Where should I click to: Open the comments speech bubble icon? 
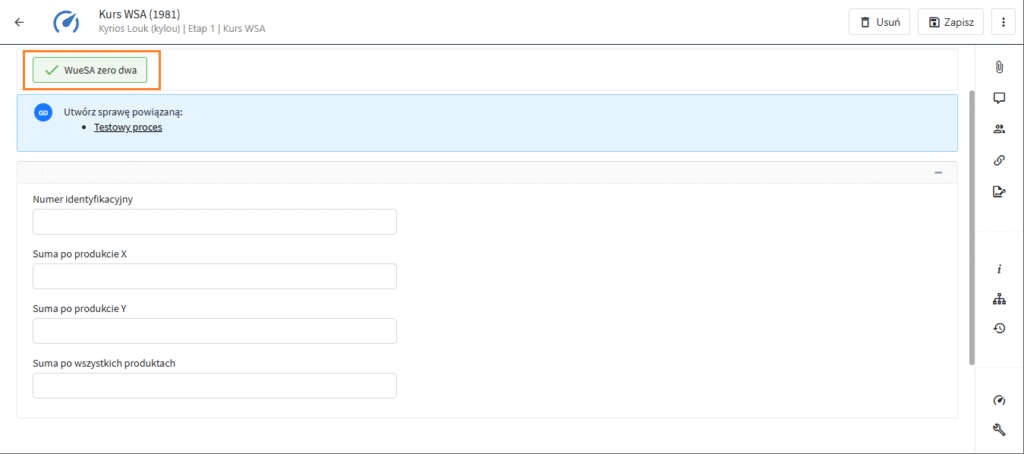[x=998, y=98]
